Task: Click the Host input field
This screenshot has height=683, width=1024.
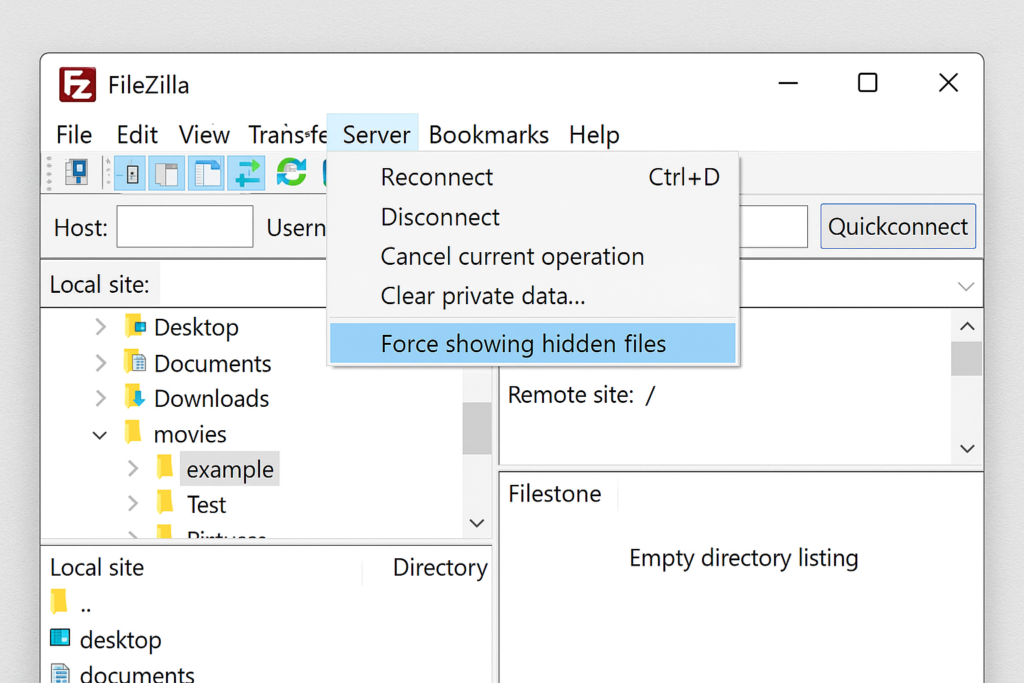Action: click(185, 227)
